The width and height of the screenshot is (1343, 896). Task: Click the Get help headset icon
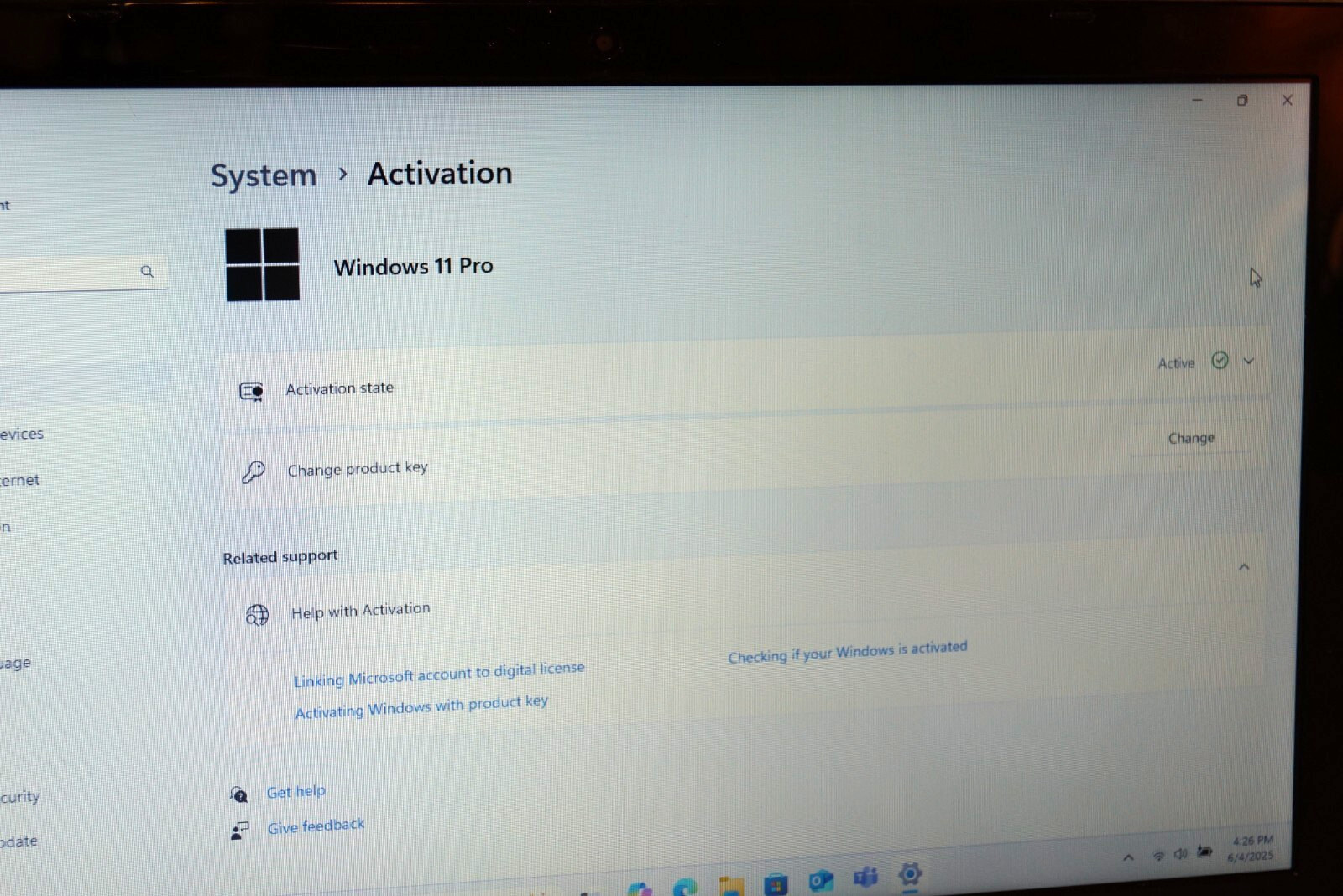pyautogui.click(x=238, y=794)
